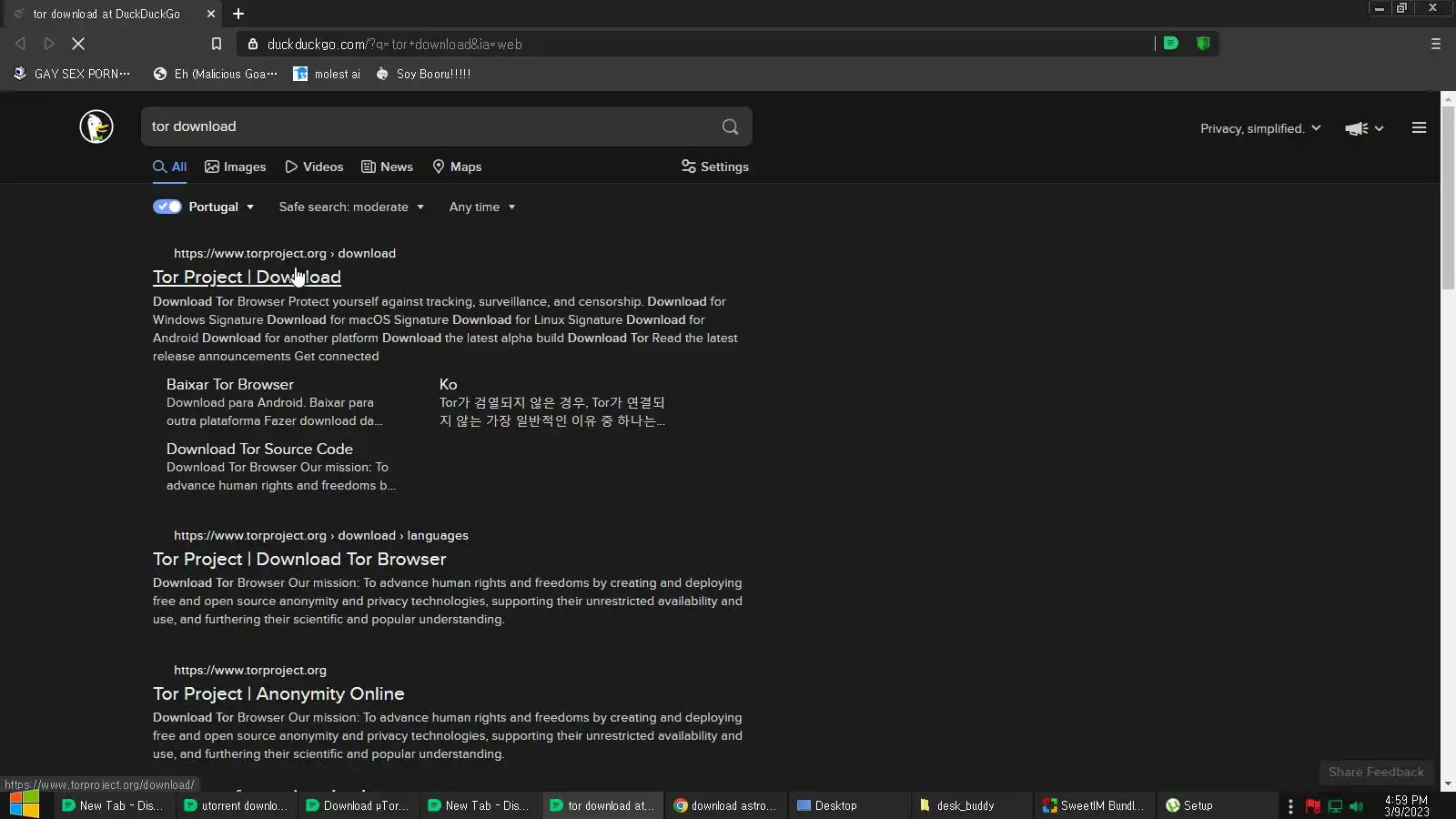Screen dimensions: 1456x819
Task: Open the 'Baixar Tor Browser' sitelink
Action: [230, 385]
